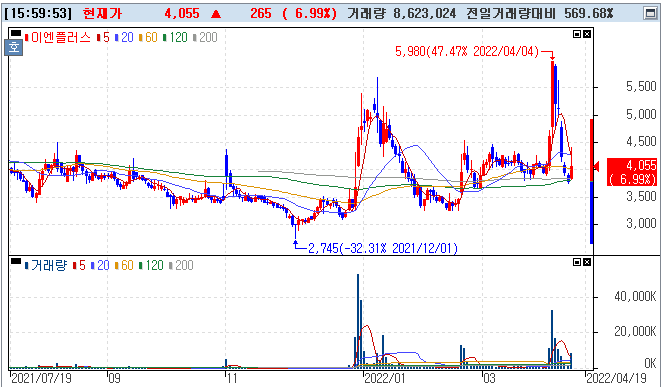Click the 2022/01 date axis label
Screen dimensions: 663x387
(384, 378)
